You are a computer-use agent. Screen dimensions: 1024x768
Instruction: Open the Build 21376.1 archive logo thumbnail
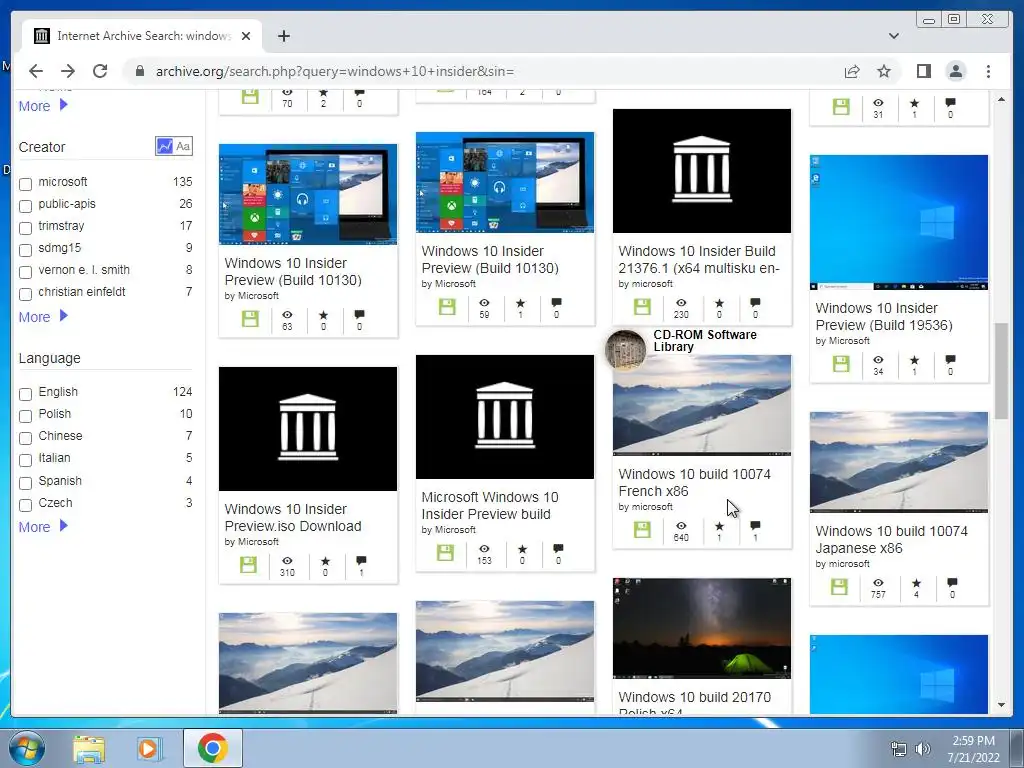pyautogui.click(x=701, y=170)
